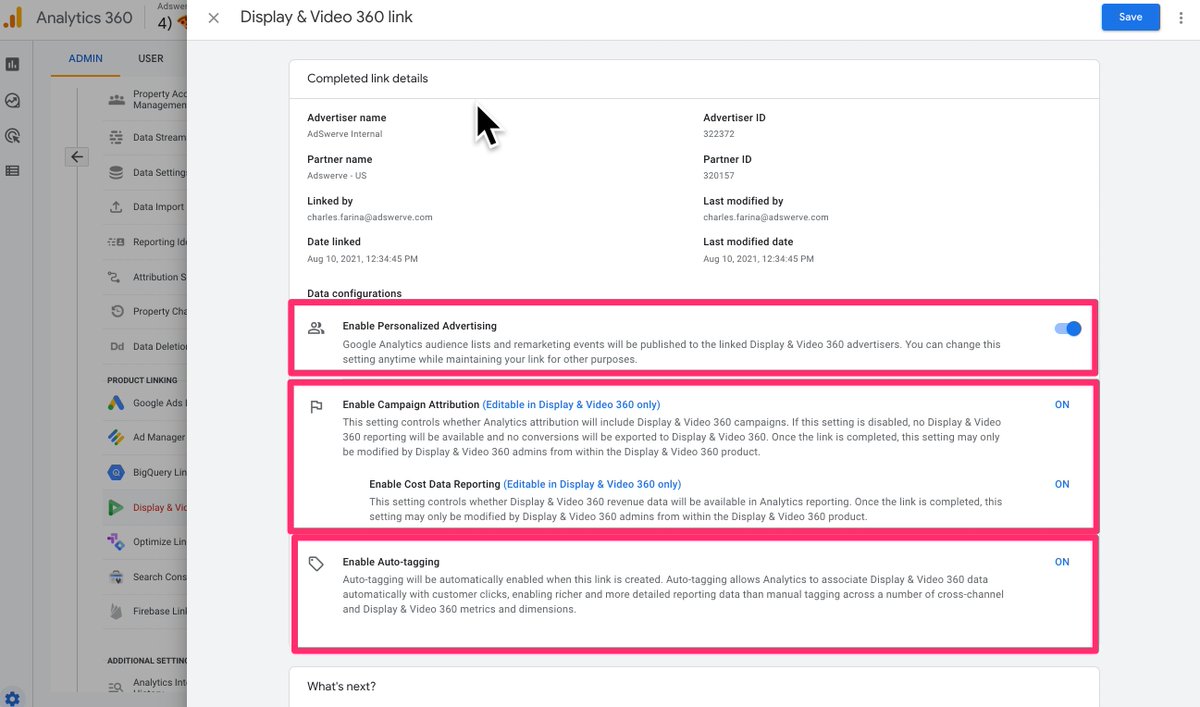Viewport: 1200px width, 707px height.
Task: Click advertiser name value AdSwerve Internal
Action: 345,134
